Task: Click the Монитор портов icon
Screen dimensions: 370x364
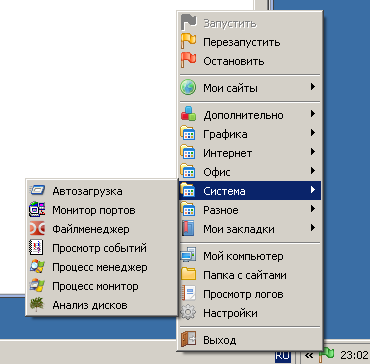Action: pos(37,210)
